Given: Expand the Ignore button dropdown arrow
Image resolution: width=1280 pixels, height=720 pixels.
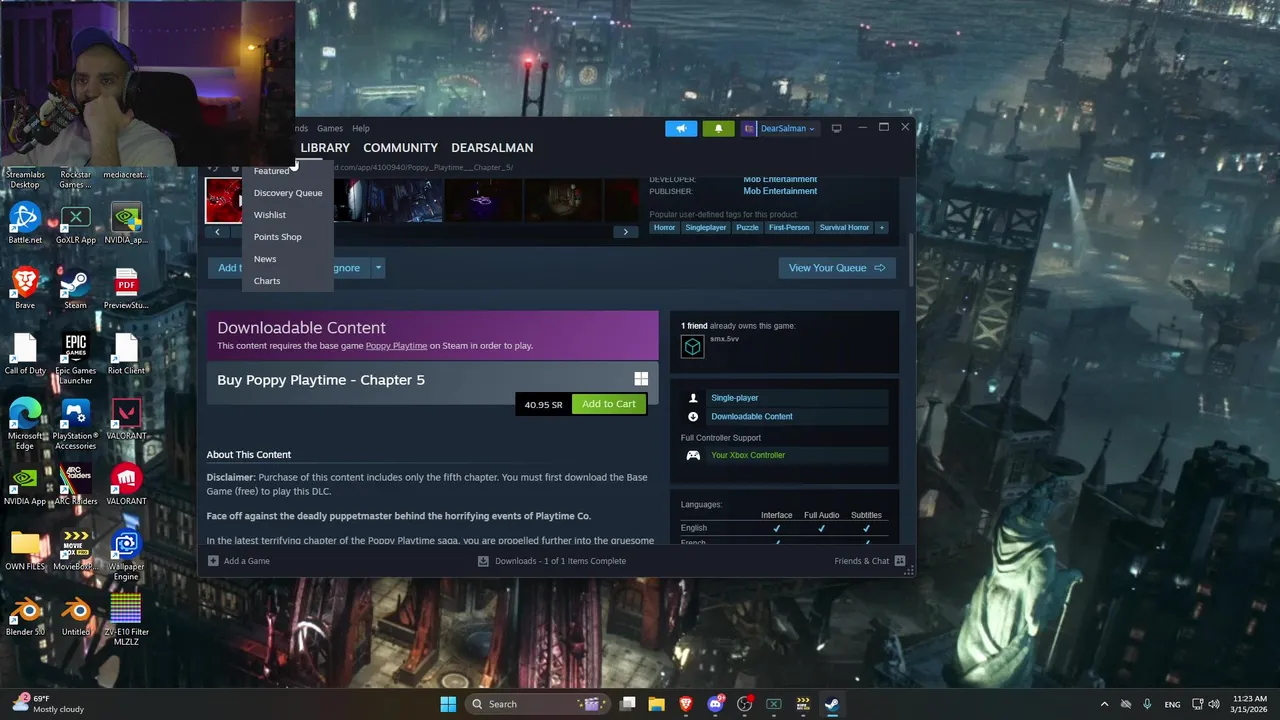Looking at the screenshot, I should tap(378, 268).
